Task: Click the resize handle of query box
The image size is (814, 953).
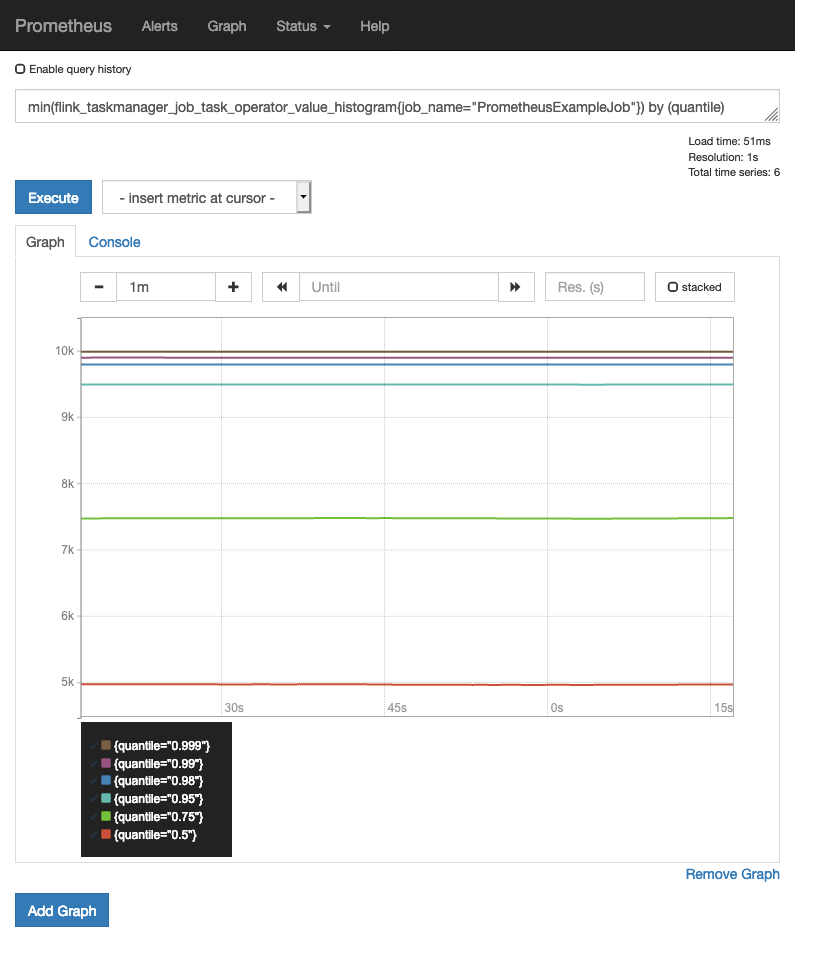Action: click(x=771, y=115)
